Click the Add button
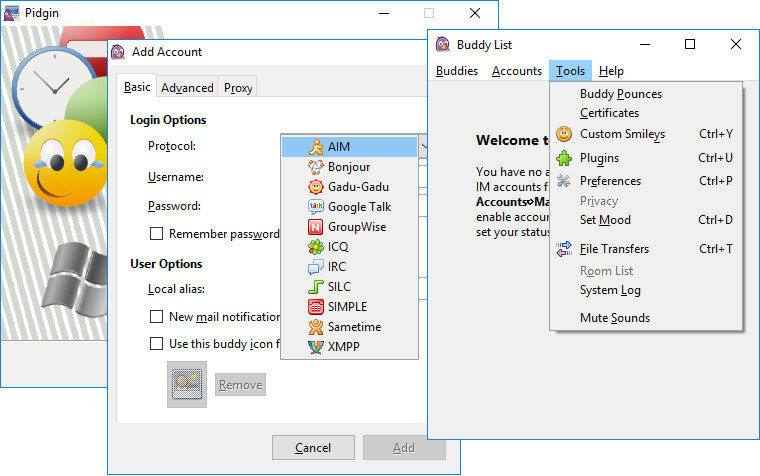Screen dimensions: 760x476 click(x=404, y=448)
